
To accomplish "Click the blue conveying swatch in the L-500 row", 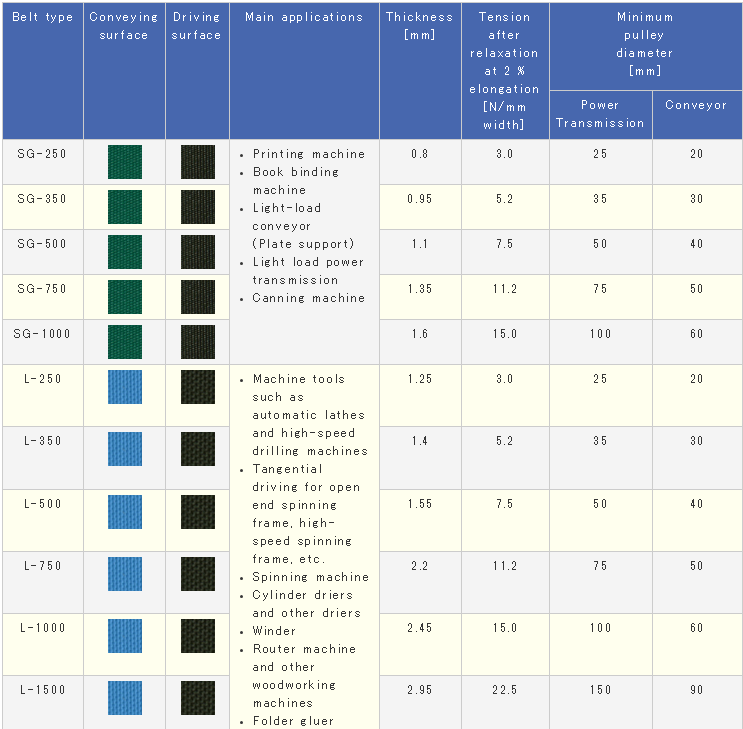I will [124, 512].
